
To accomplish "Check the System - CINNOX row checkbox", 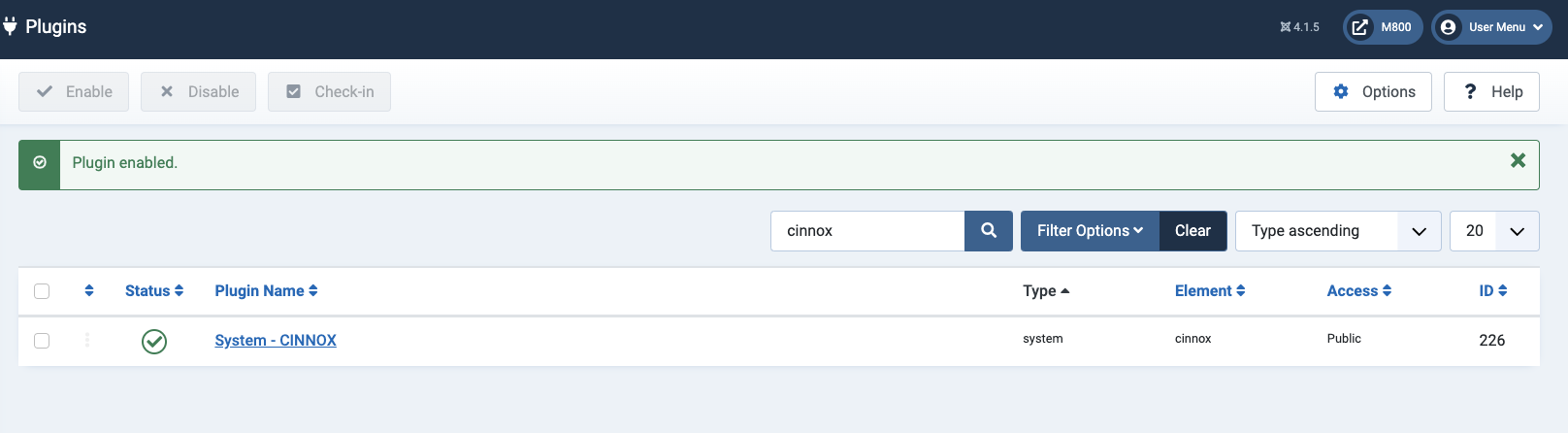I will pos(42,341).
